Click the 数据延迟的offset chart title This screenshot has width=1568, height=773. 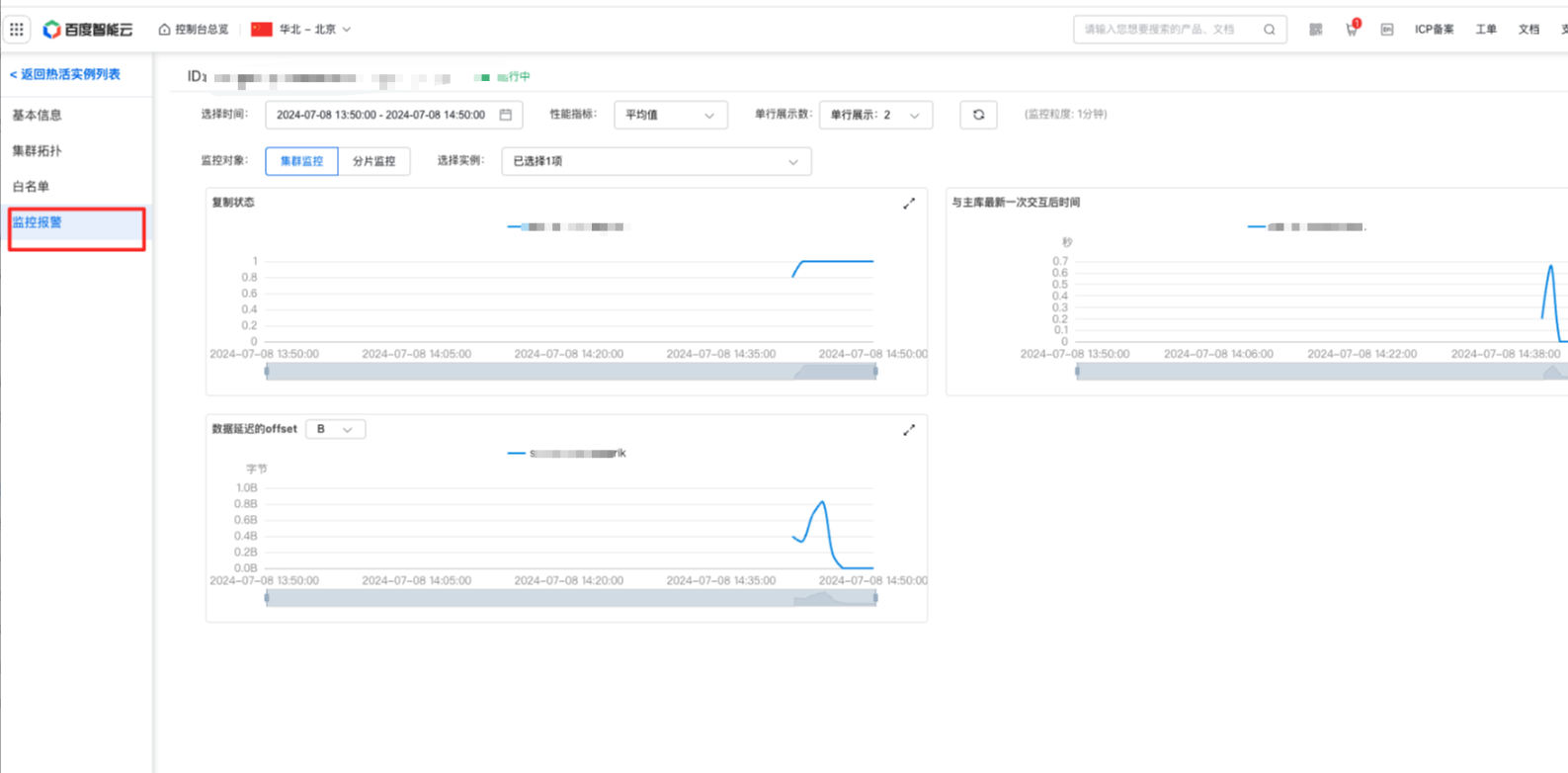tap(254, 429)
